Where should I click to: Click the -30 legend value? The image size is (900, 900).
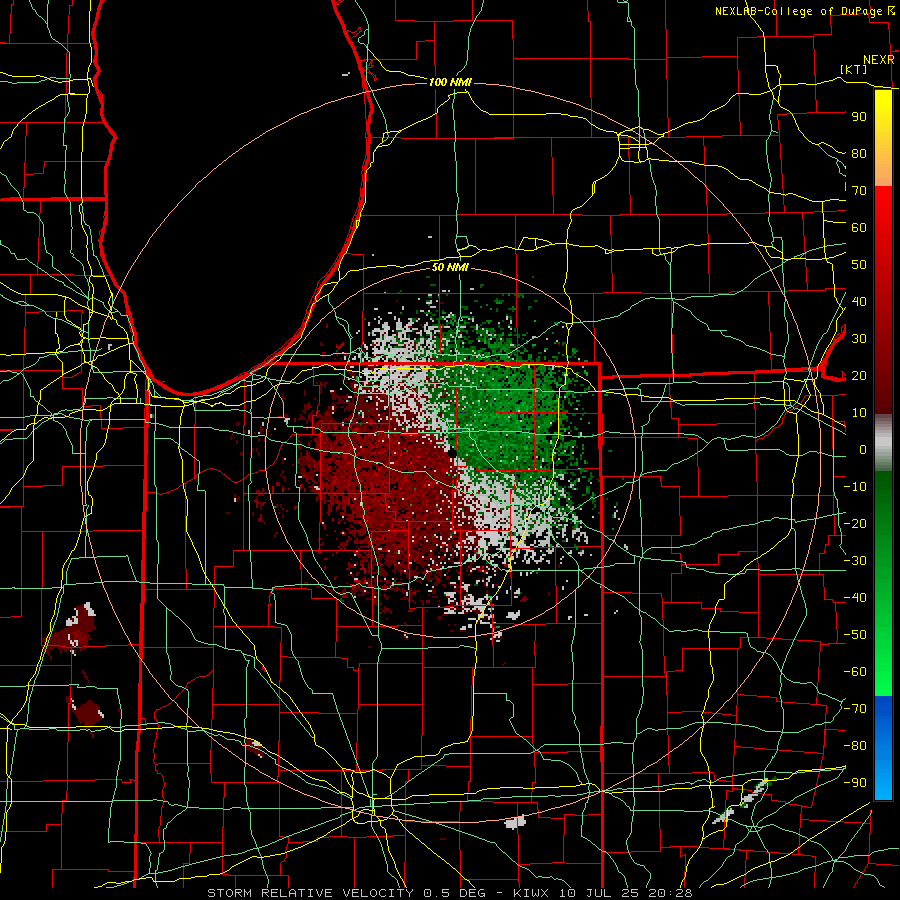click(x=855, y=561)
